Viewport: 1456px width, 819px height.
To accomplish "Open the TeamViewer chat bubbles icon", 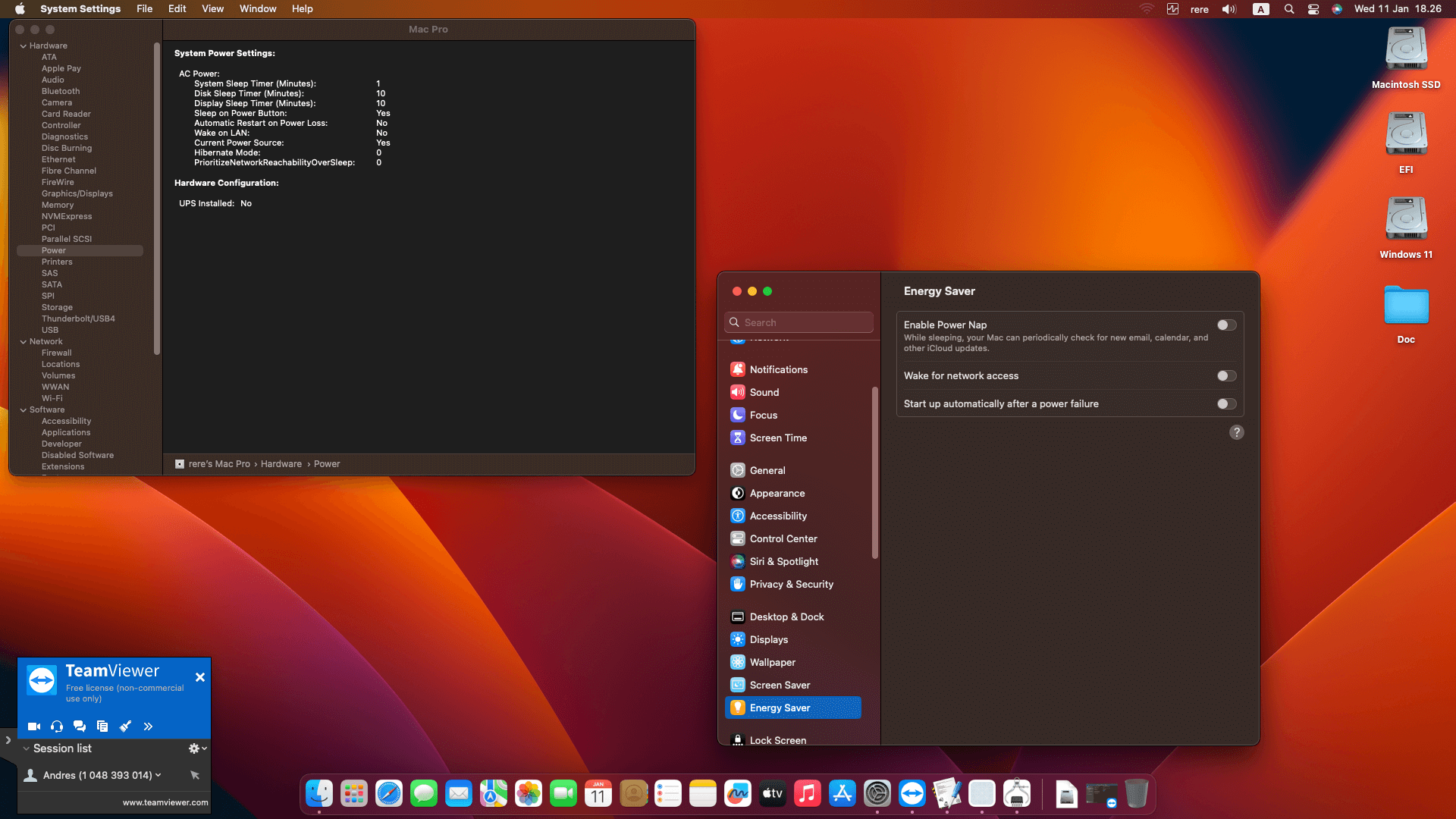I will tap(80, 726).
